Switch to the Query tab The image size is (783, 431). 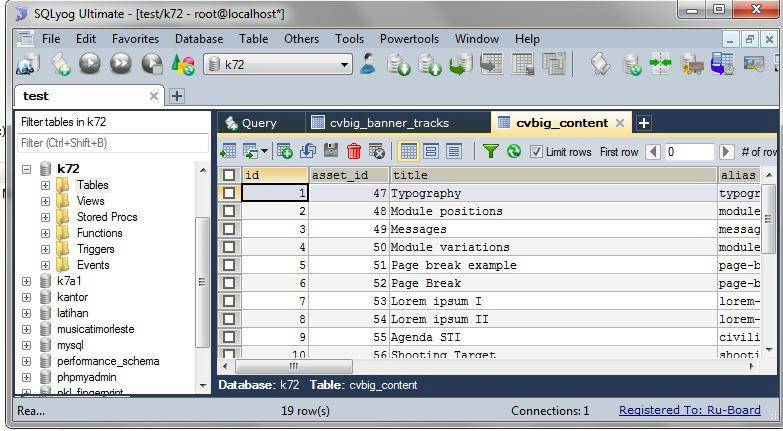tap(259, 123)
